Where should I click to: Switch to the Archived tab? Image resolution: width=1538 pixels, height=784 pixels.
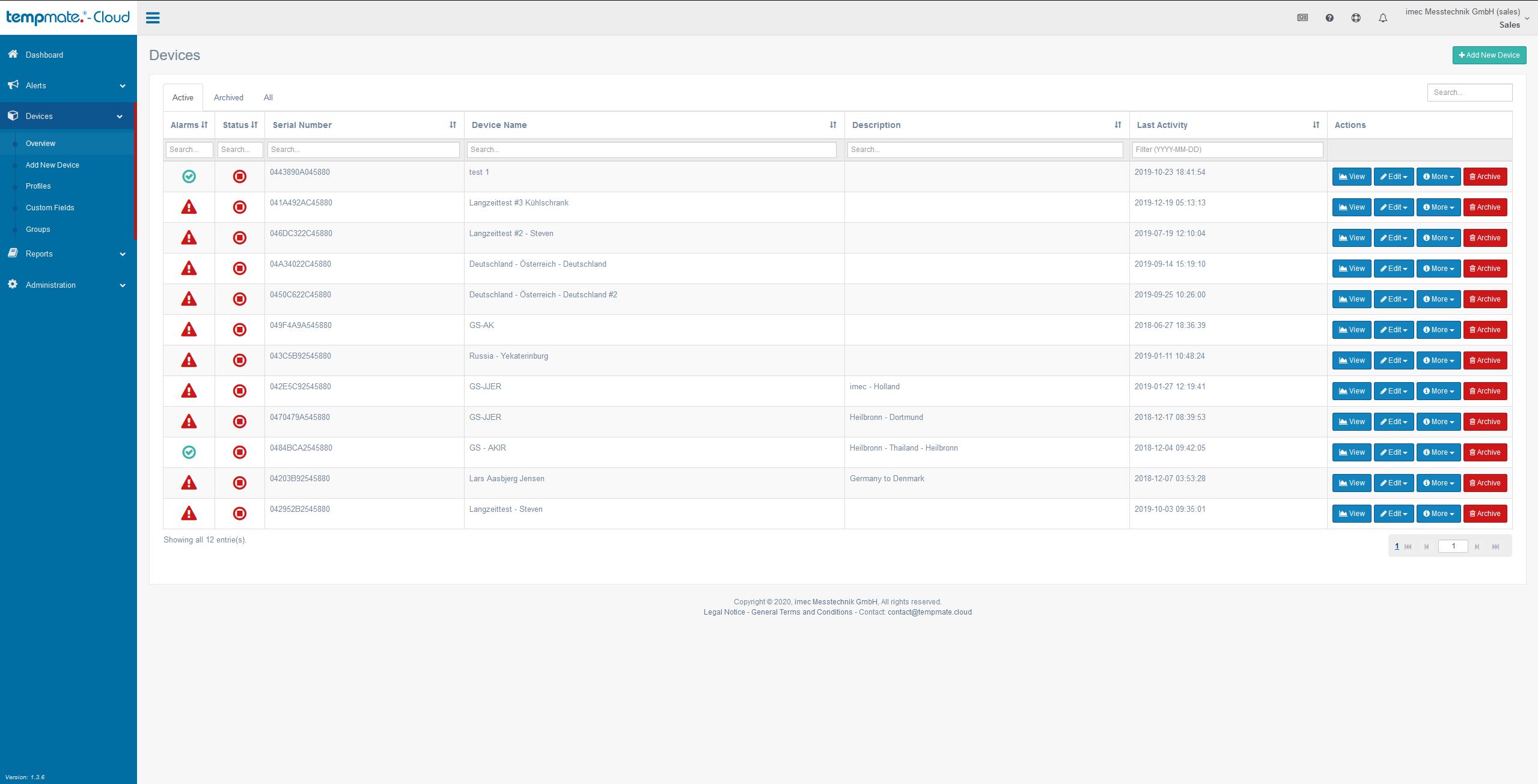[x=228, y=97]
